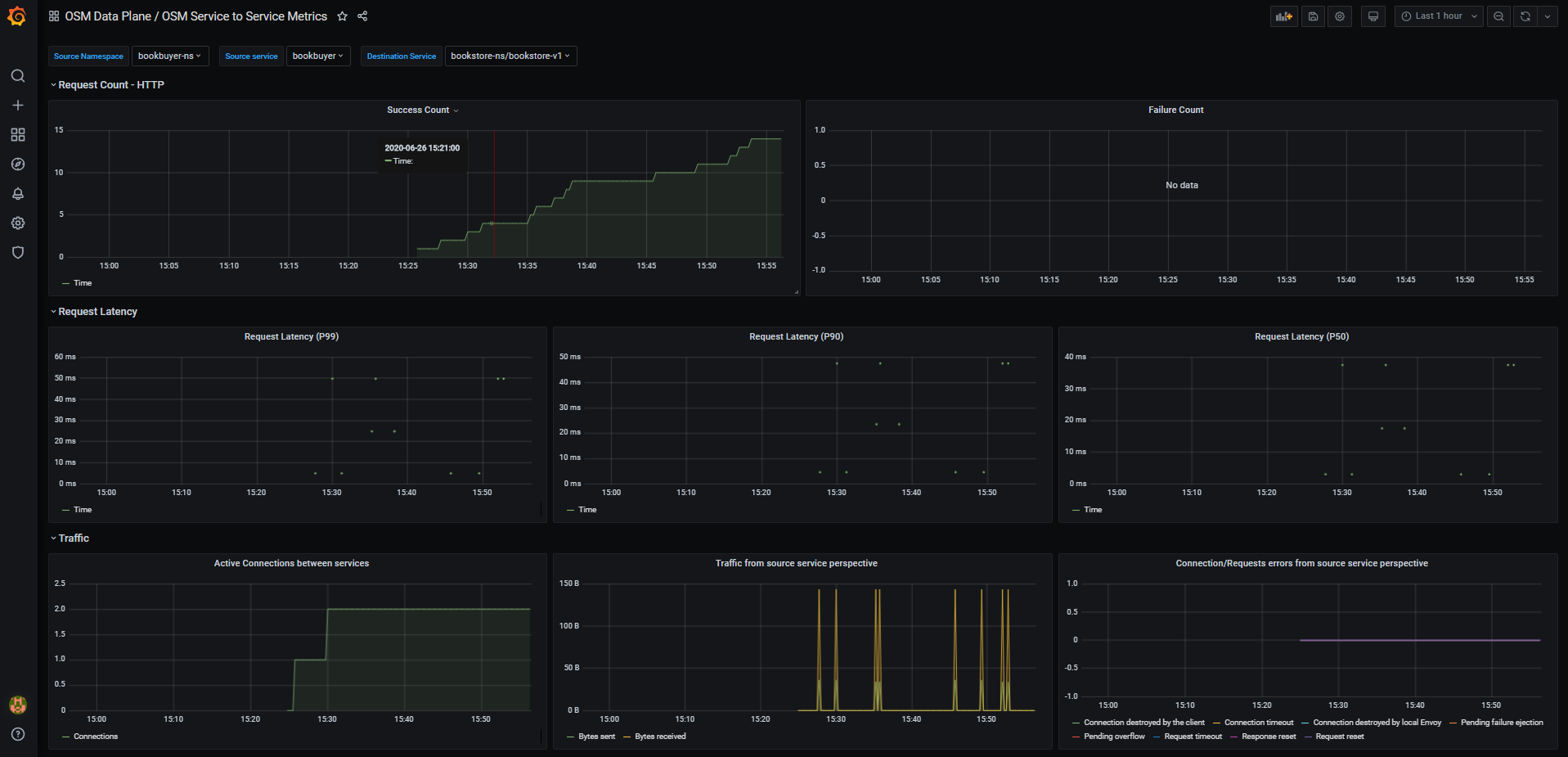Refresh the dashboard
The height and width of the screenshot is (757, 1568).
(x=1525, y=16)
